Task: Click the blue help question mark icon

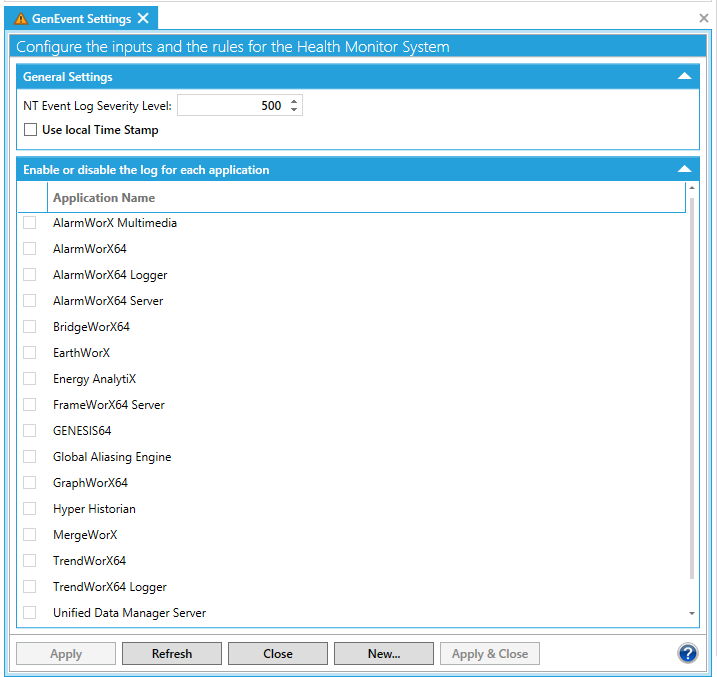Action: [x=687, y=653]
